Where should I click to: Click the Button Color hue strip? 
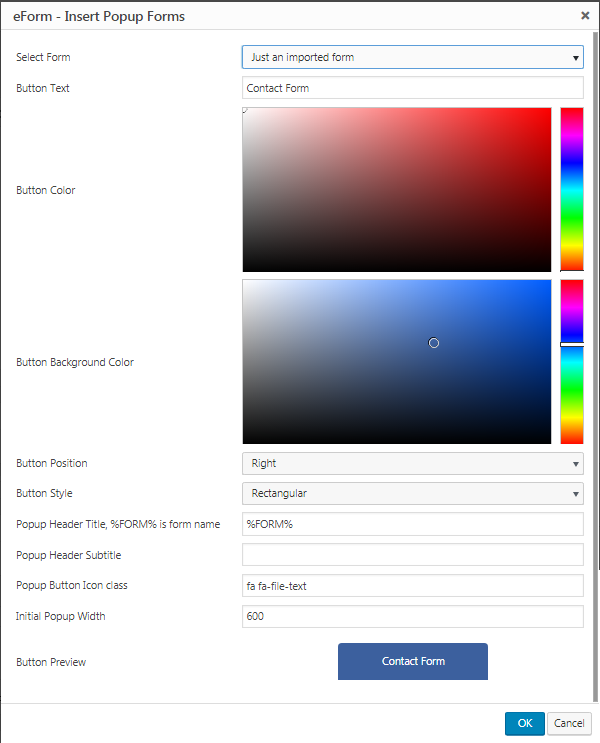572,190
